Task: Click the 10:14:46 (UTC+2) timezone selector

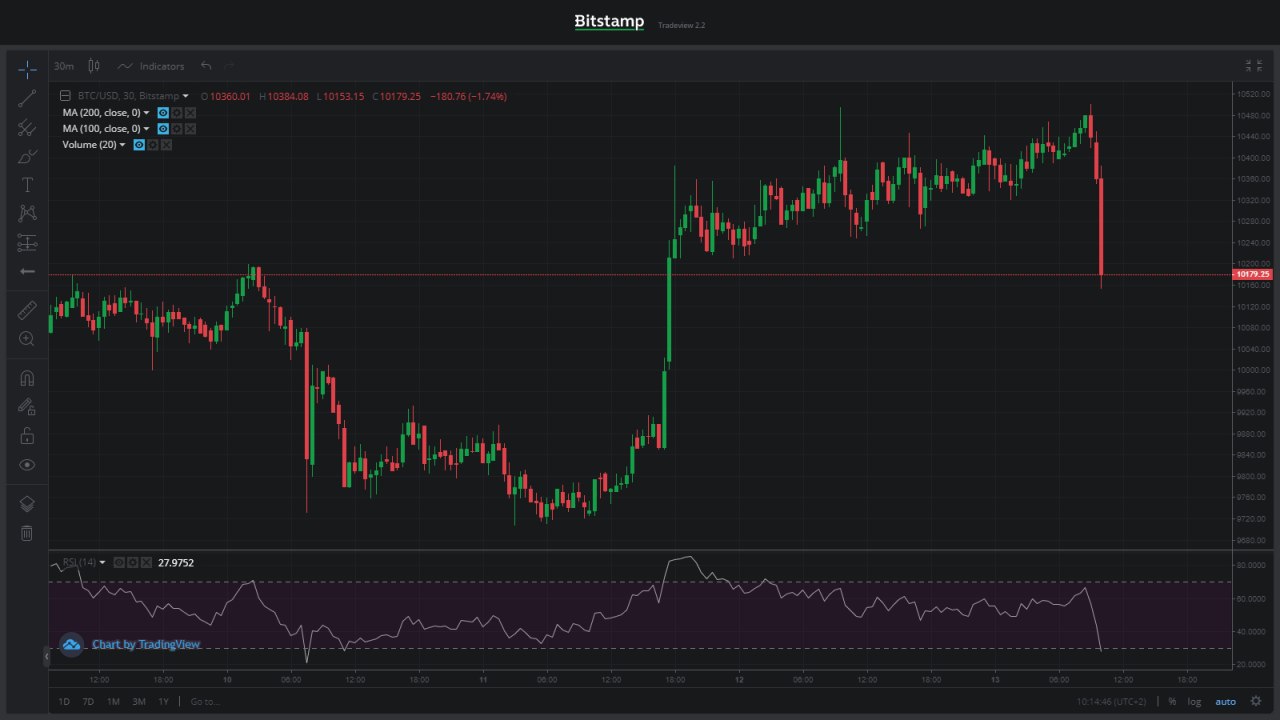Action: [x=1111, y=702]
